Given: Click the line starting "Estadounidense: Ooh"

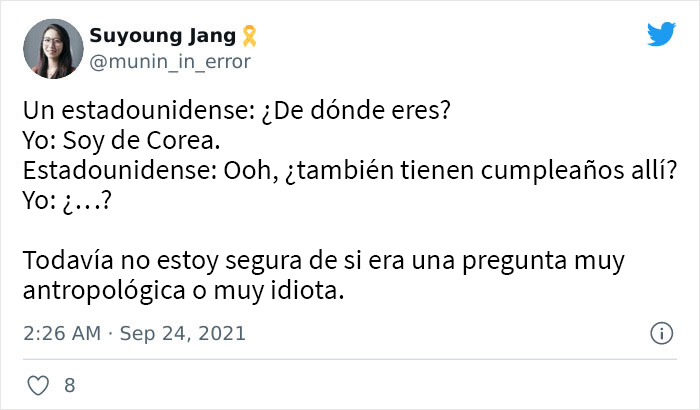Looking at the screenshot, I should [x=309, y=164].
